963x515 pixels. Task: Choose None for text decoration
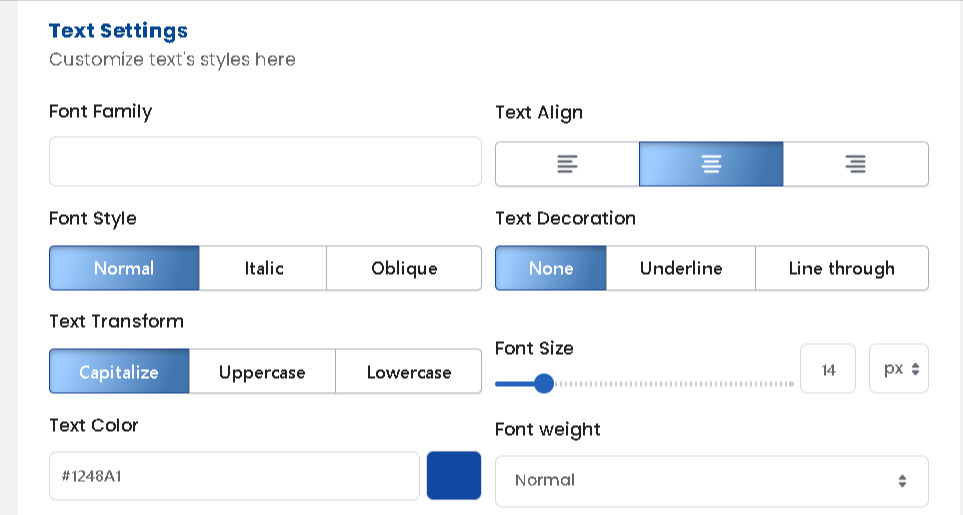[x=551, y=268]
